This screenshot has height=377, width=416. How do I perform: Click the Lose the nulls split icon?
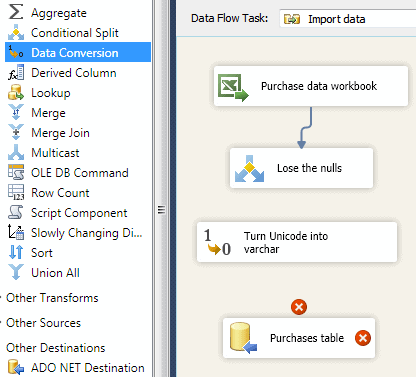point(249,169)
